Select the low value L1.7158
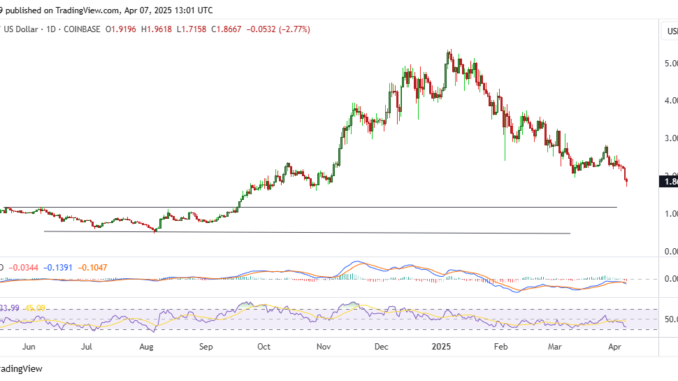Image resolution: width=678 pixels, height=381 pixels. pyautogui.click(x=191, y=29)
